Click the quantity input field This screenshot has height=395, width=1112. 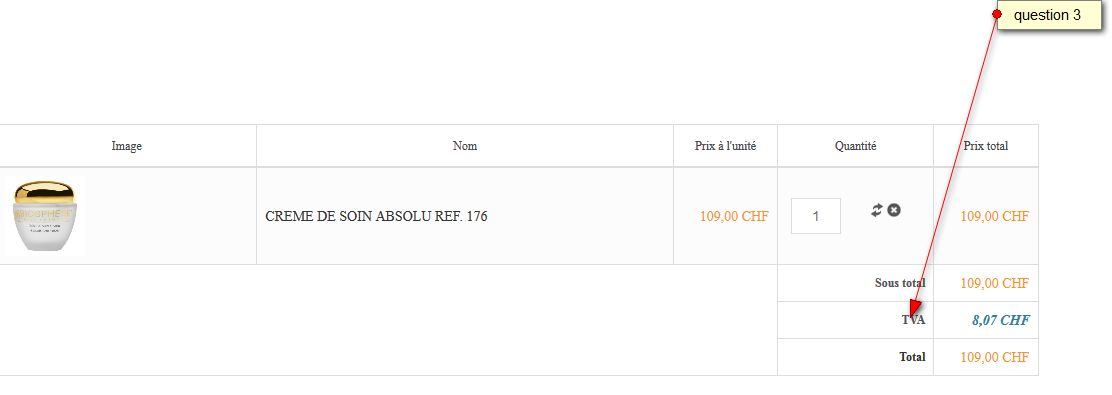point(816,216)
